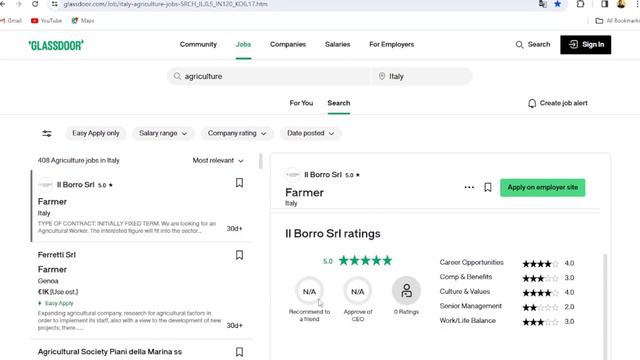
Task: Click the browser address bar URL
Action: (x=165, y=4)
